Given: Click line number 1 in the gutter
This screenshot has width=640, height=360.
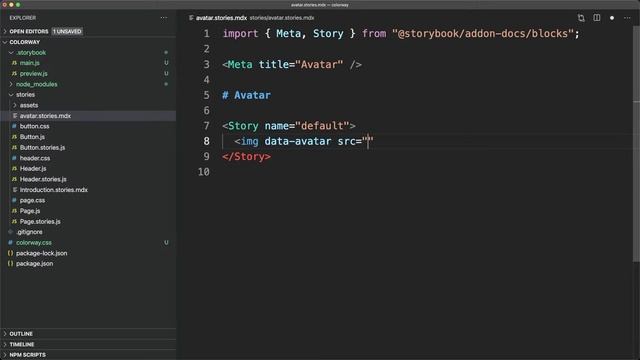Looking at the screenshot, I should 207,33.
